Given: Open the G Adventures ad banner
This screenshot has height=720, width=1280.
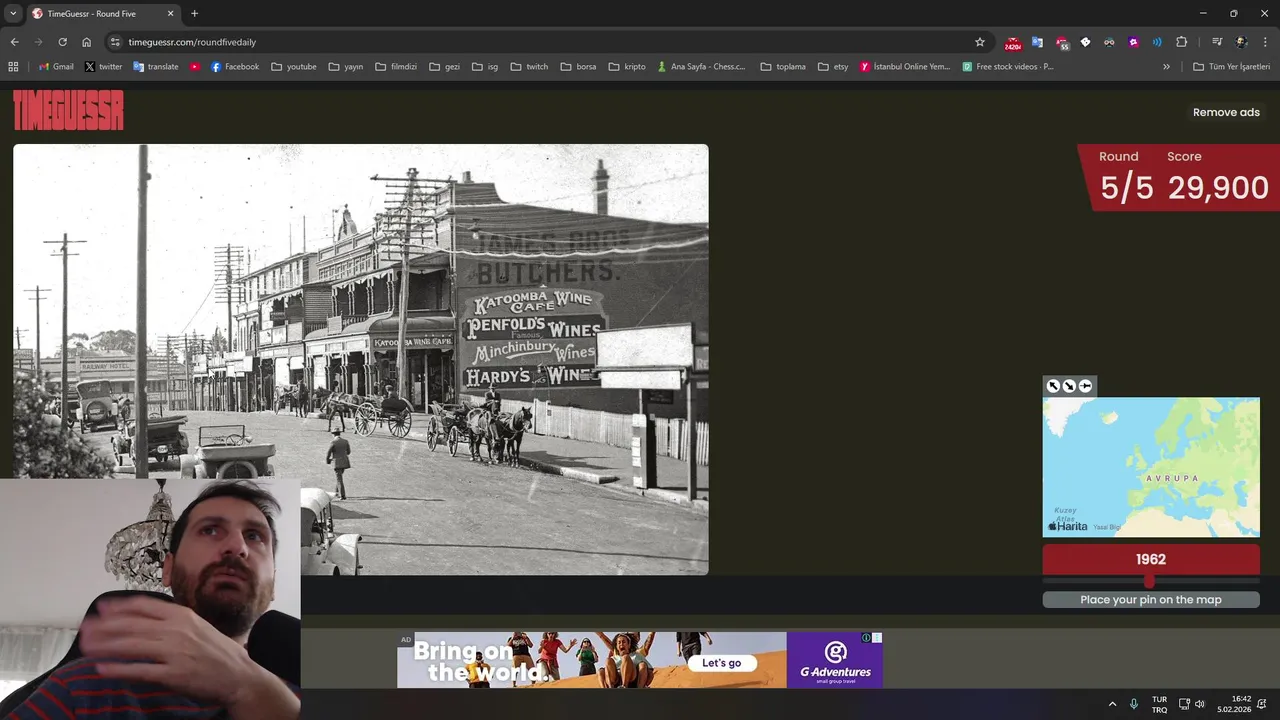Looking at the screenshot, I should point(640,660).
